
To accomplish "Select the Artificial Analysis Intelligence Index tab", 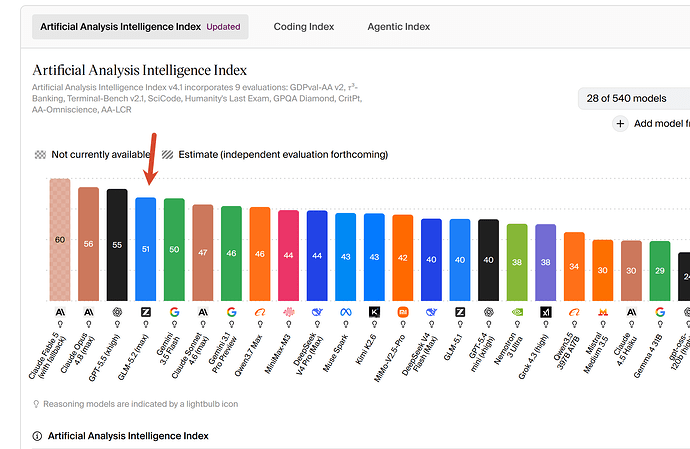I will click(x=140, y=27).
